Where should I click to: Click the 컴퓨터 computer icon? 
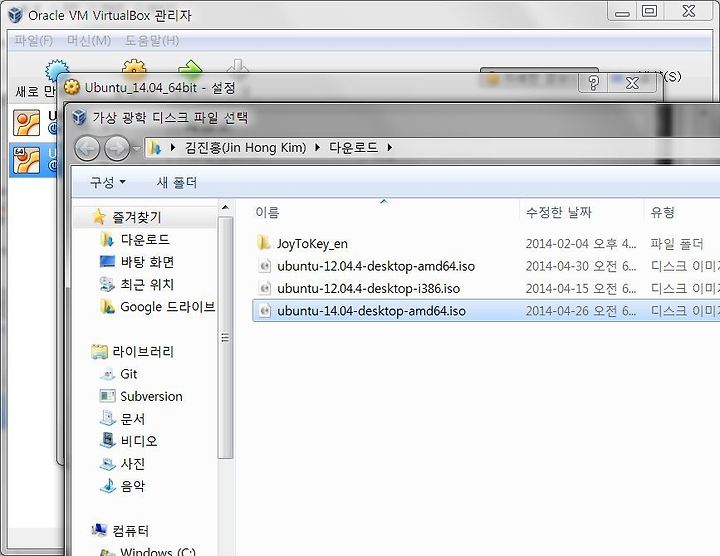99,530
